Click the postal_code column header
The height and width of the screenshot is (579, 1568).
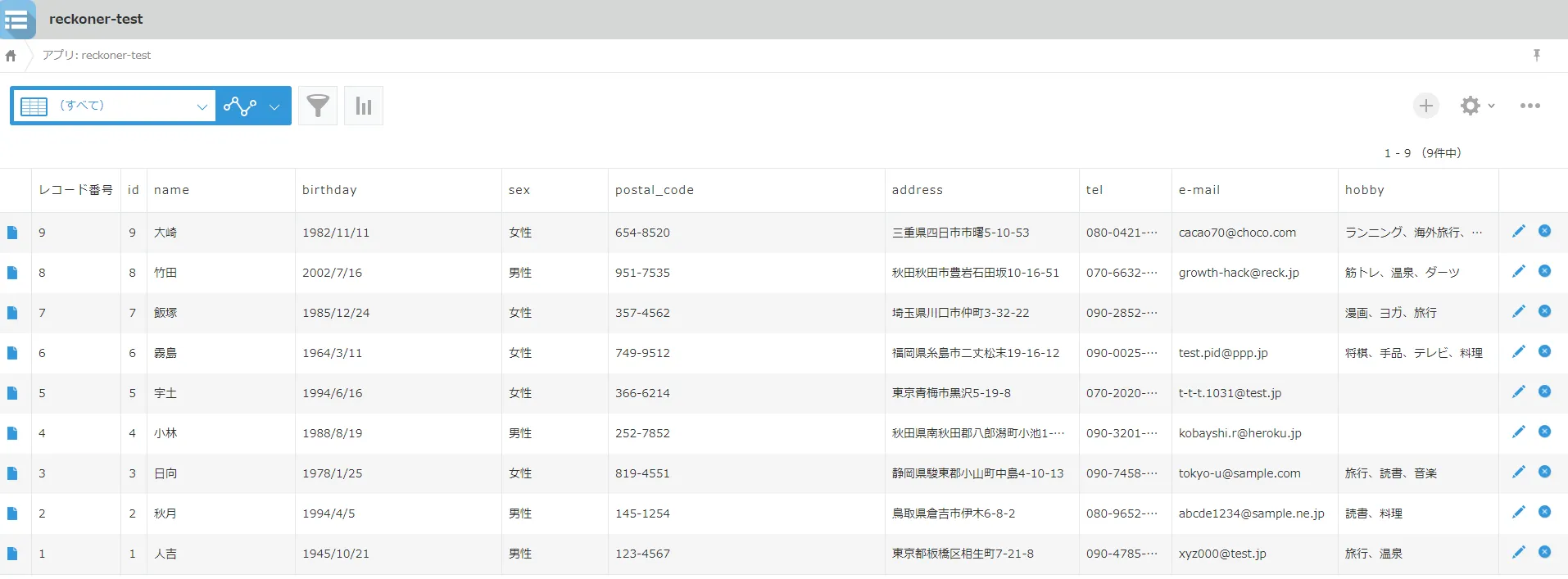coord(654,190)
